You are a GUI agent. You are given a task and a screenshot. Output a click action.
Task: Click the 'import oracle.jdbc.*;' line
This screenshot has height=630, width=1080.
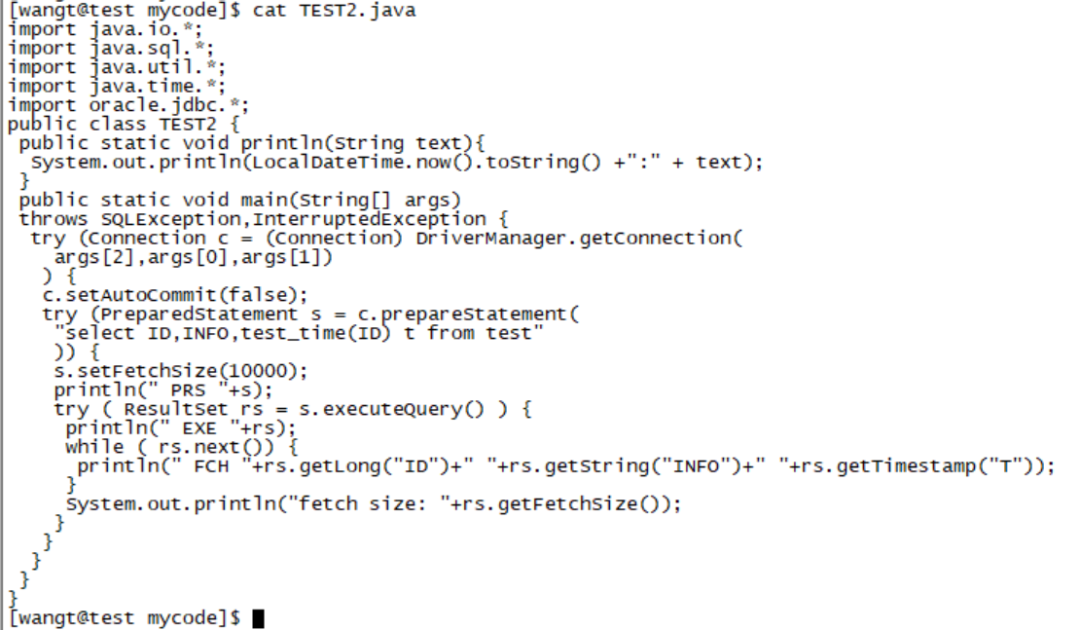(x=129, y=105)
